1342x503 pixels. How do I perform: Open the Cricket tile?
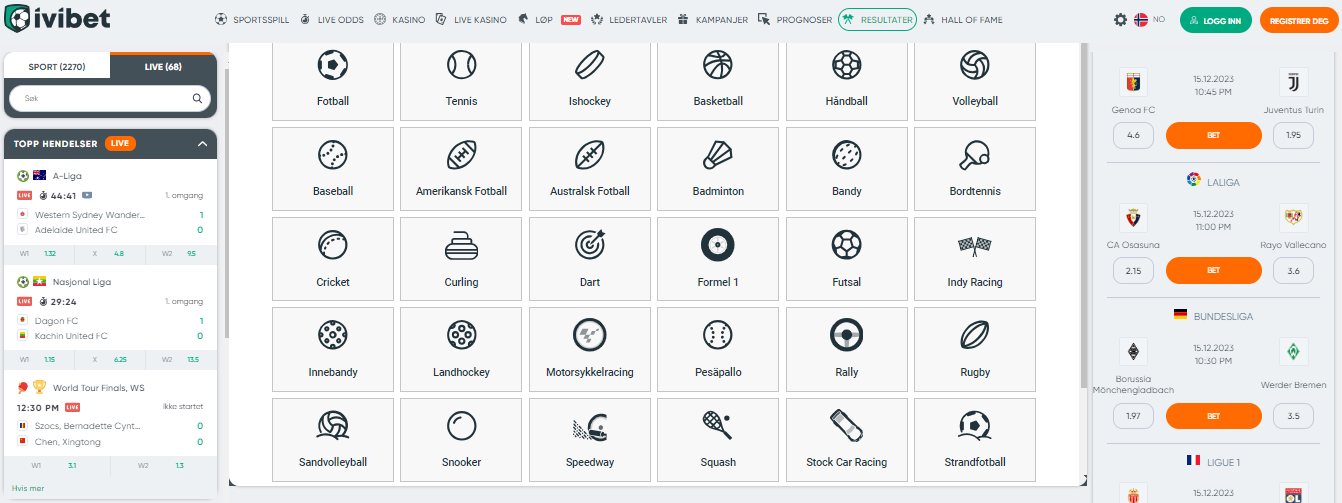click(x=333, y=260)
